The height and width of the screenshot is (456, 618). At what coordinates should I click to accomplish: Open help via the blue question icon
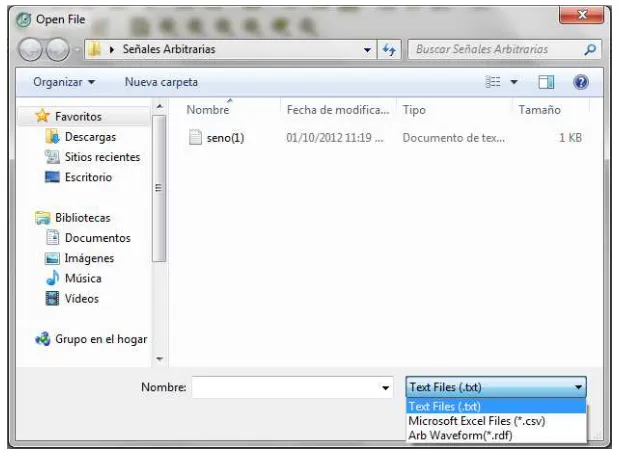pyautogui.click(x=581, y=82)
